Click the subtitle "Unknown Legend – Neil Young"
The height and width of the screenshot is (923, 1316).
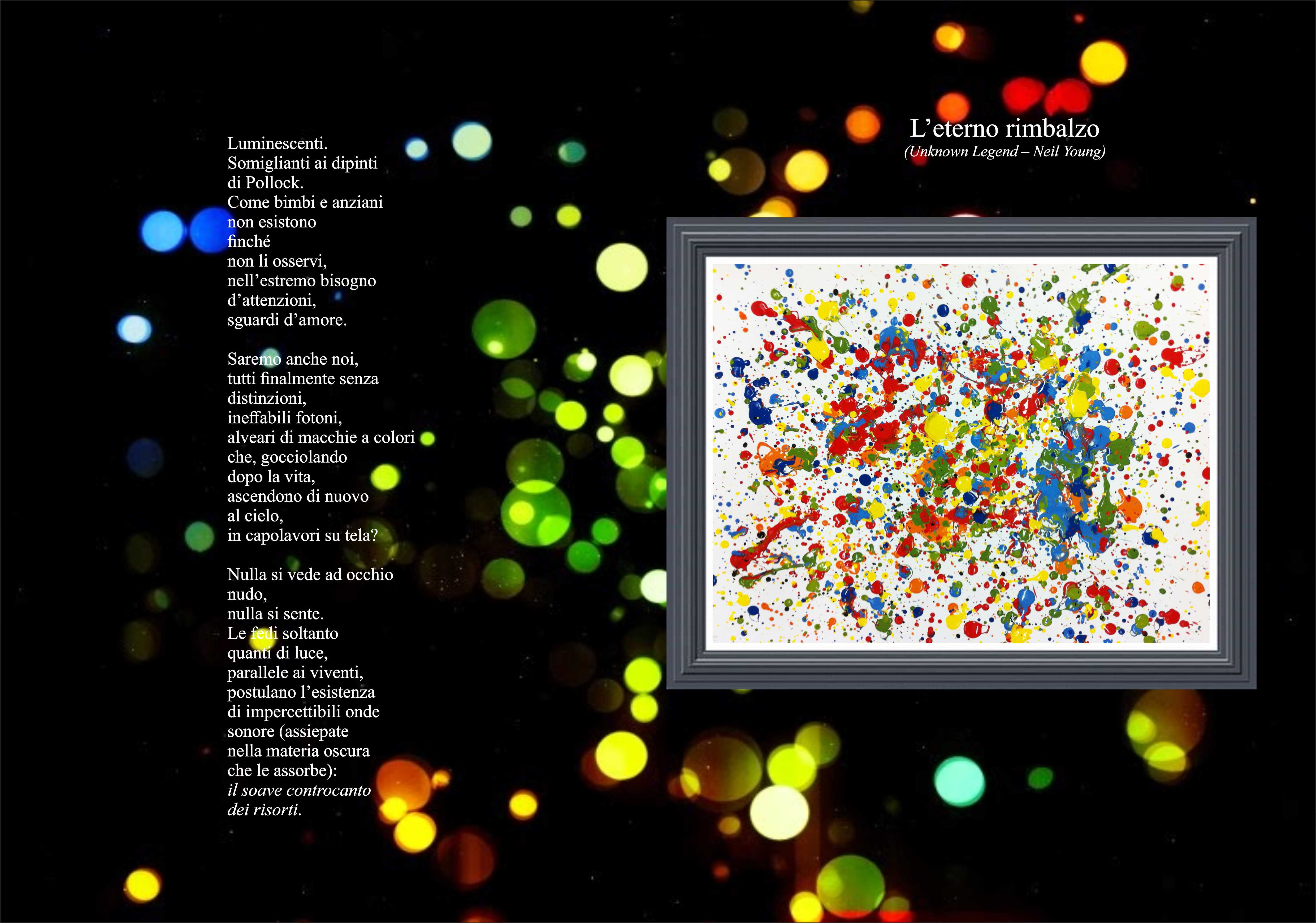[1004, 152]
